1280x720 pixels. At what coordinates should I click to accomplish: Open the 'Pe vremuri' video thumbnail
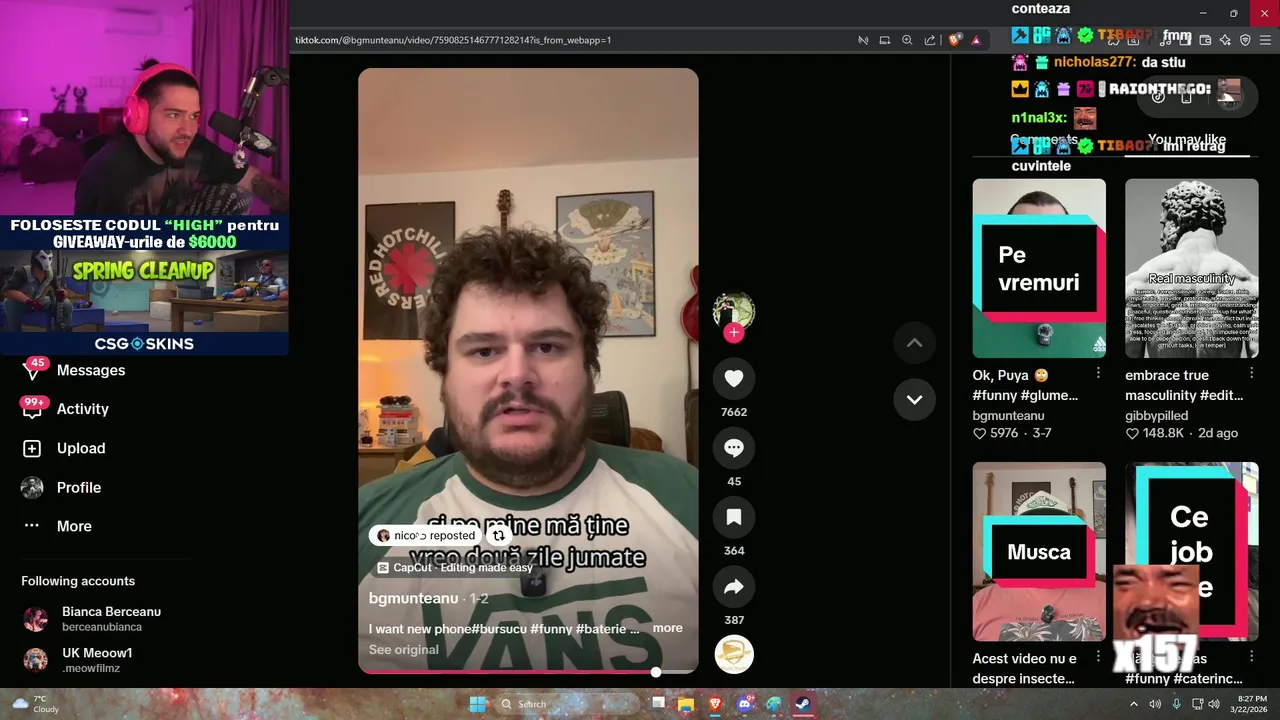[x=1039, y=268]
